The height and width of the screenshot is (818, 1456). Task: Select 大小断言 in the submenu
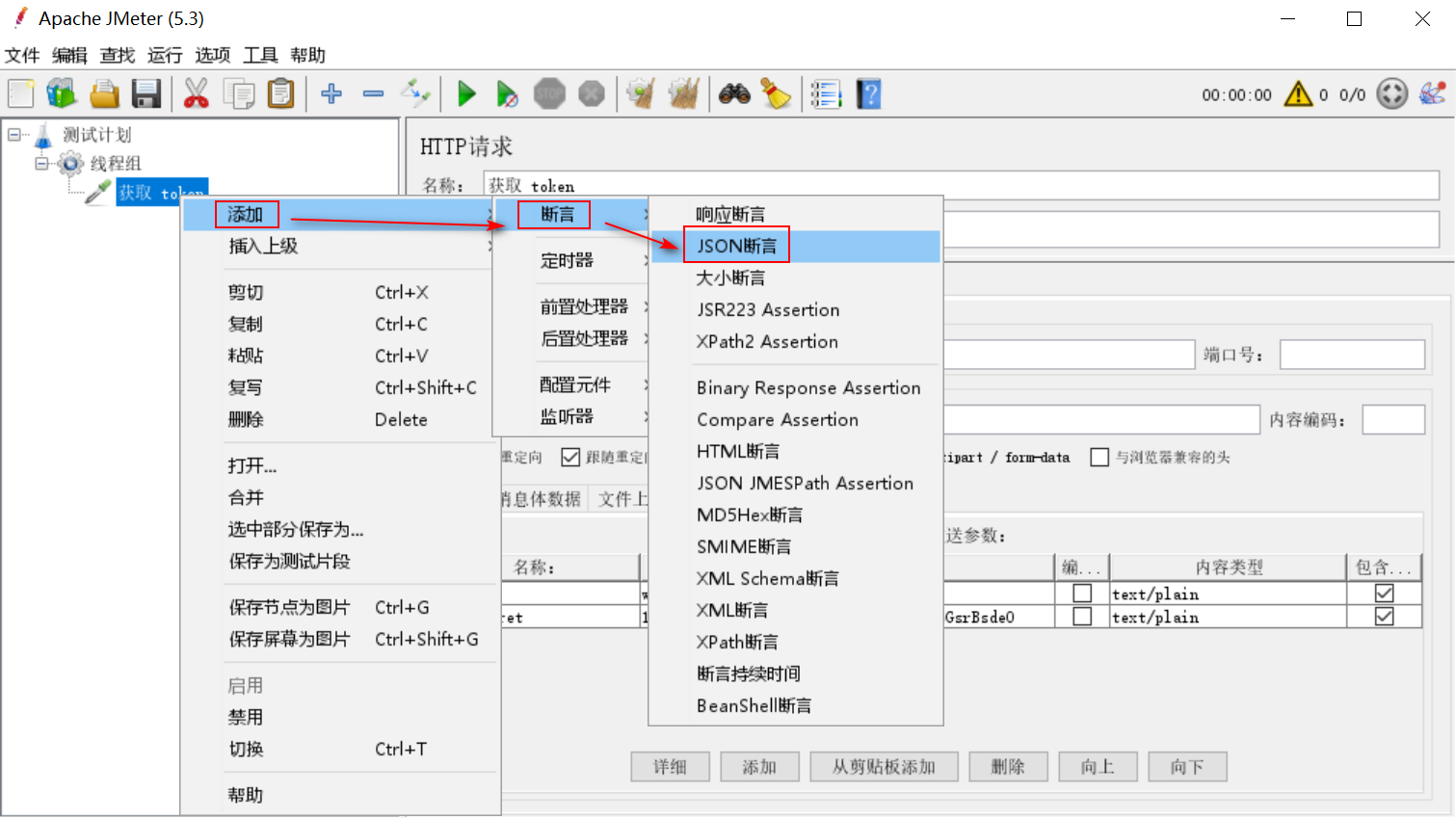click(x=795, y=277)
